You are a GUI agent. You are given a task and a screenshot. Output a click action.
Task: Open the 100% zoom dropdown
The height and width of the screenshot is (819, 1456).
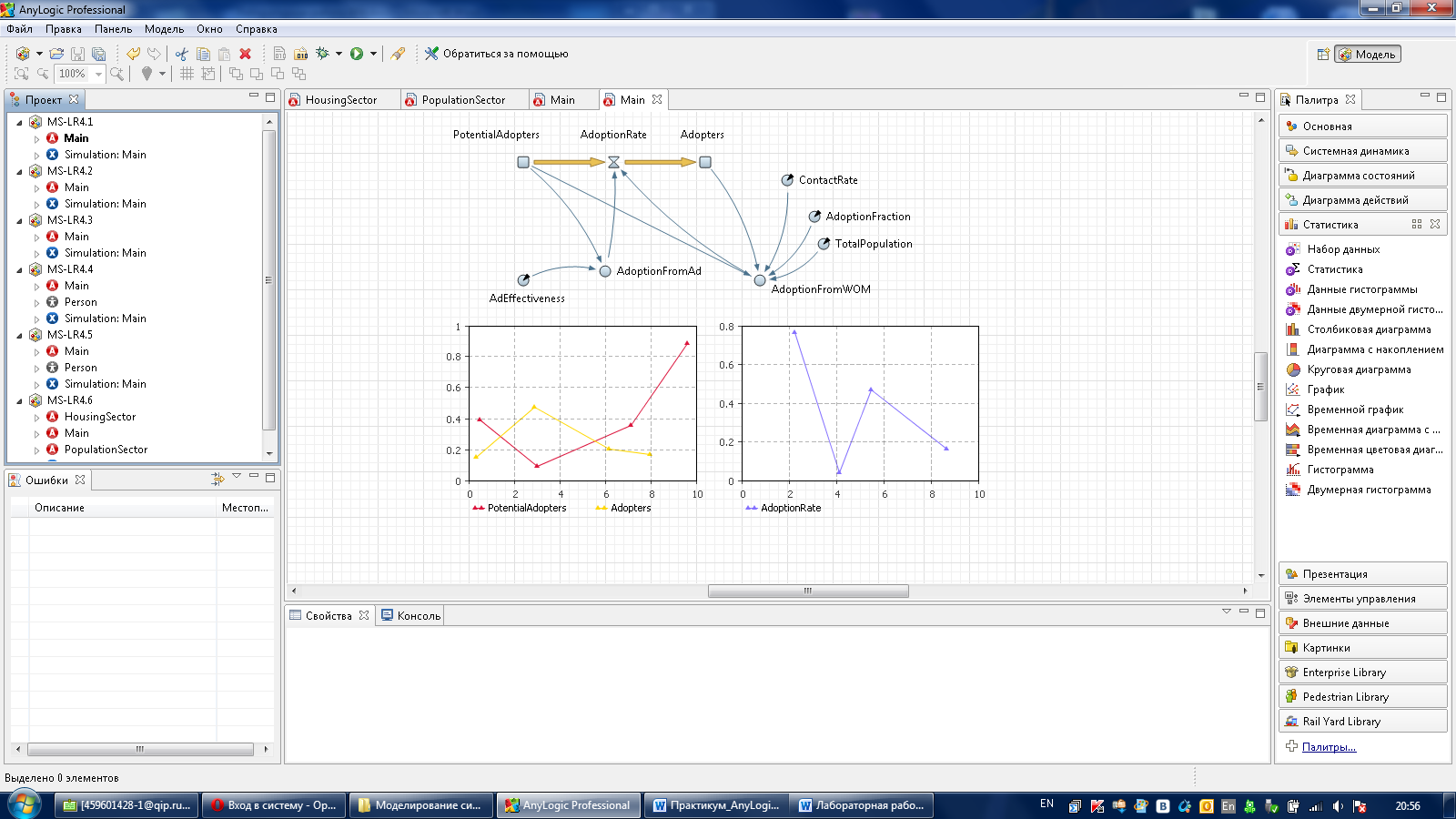point(98,74)
